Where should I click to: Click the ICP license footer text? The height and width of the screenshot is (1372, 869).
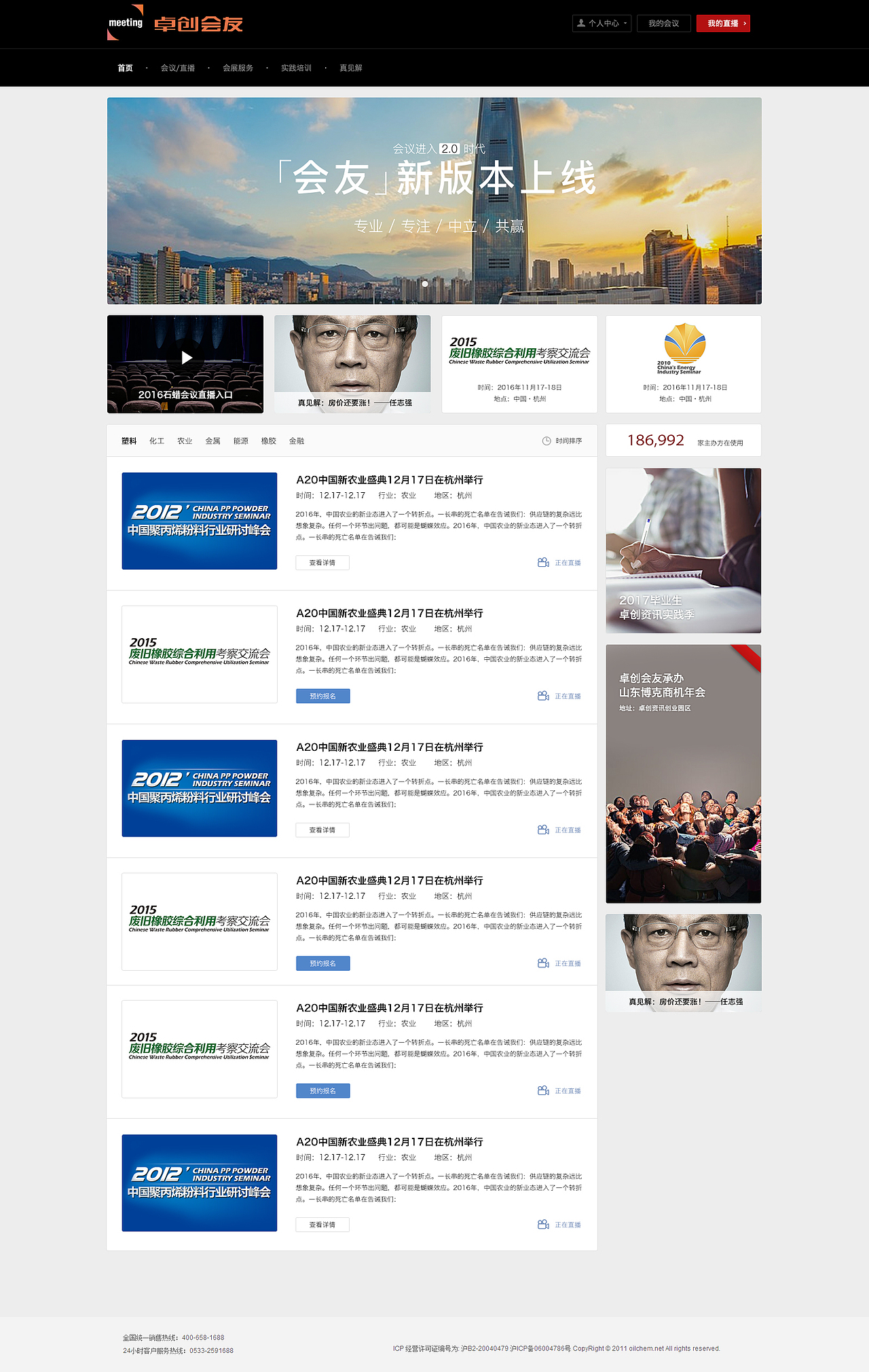557,1349
